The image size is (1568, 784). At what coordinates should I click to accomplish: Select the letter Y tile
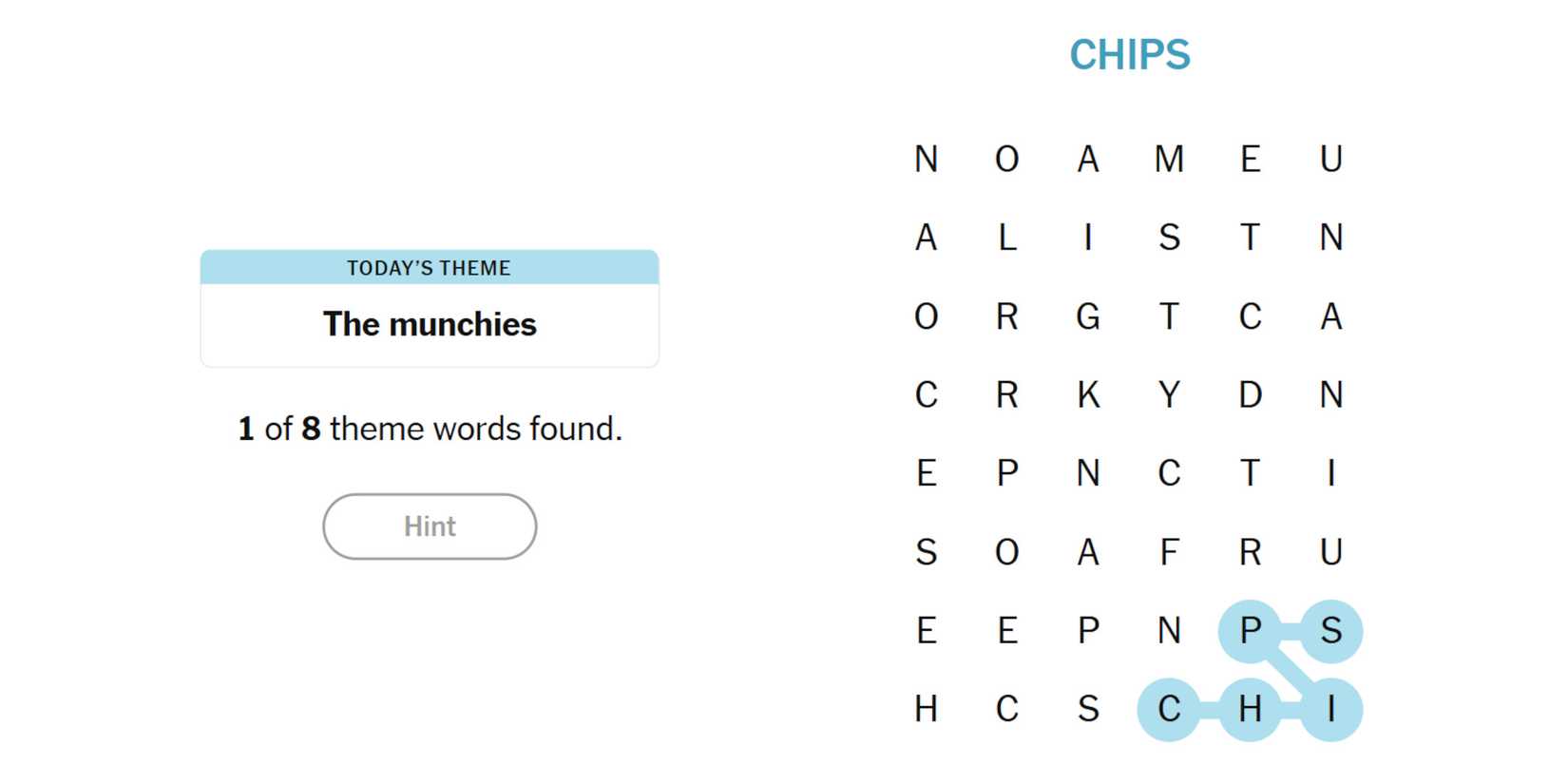click(1169, 395)
